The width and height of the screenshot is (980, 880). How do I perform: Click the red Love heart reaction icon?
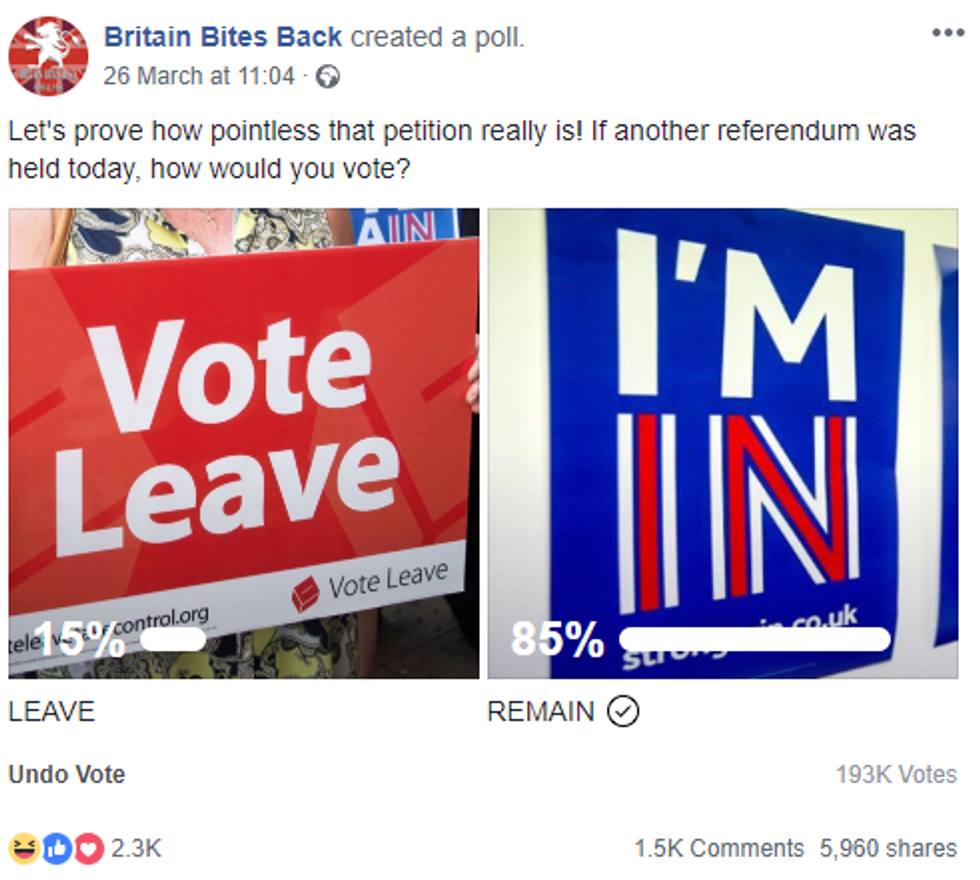click(x=89, y=848)
